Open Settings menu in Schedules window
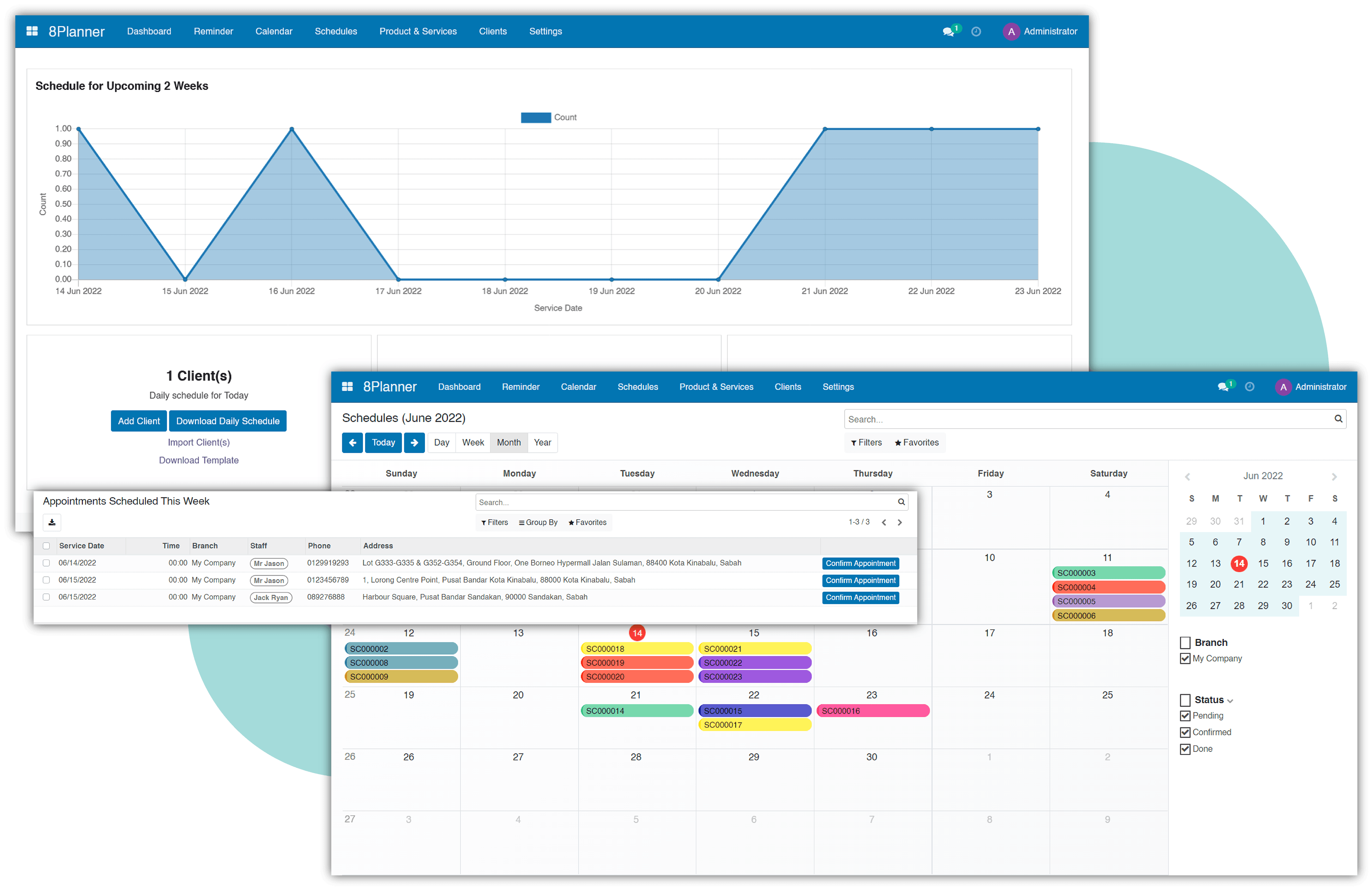The width and height of the screenshot is (1372, 890). pyautogui.click(x=838, y=386)
